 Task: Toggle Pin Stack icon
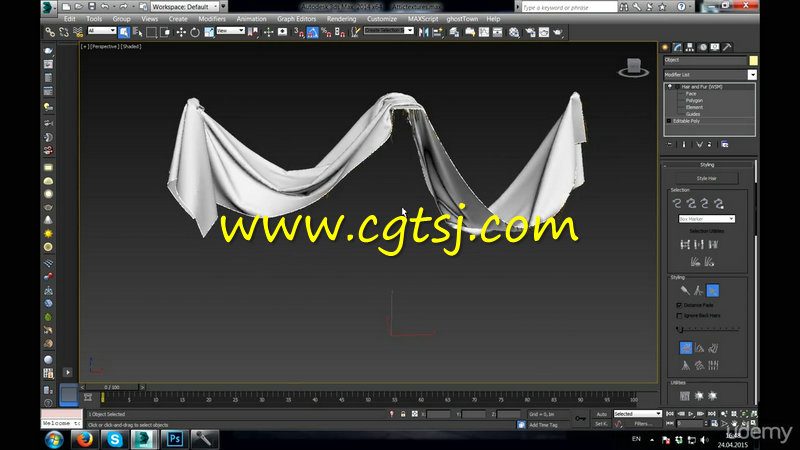coord(670,145)
